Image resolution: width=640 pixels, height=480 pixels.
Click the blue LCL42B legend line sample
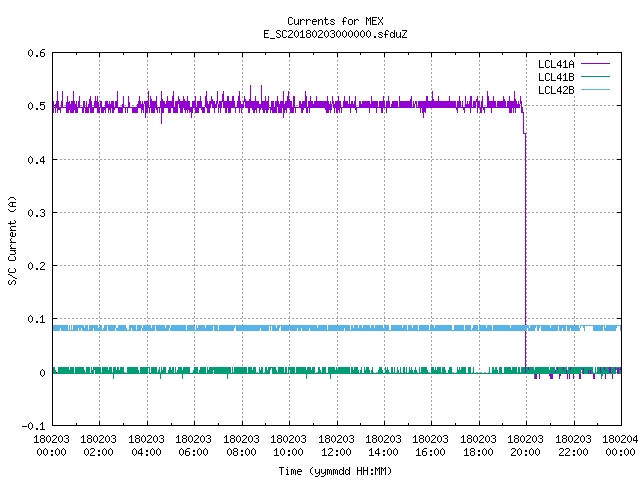(x=595, y=90)
